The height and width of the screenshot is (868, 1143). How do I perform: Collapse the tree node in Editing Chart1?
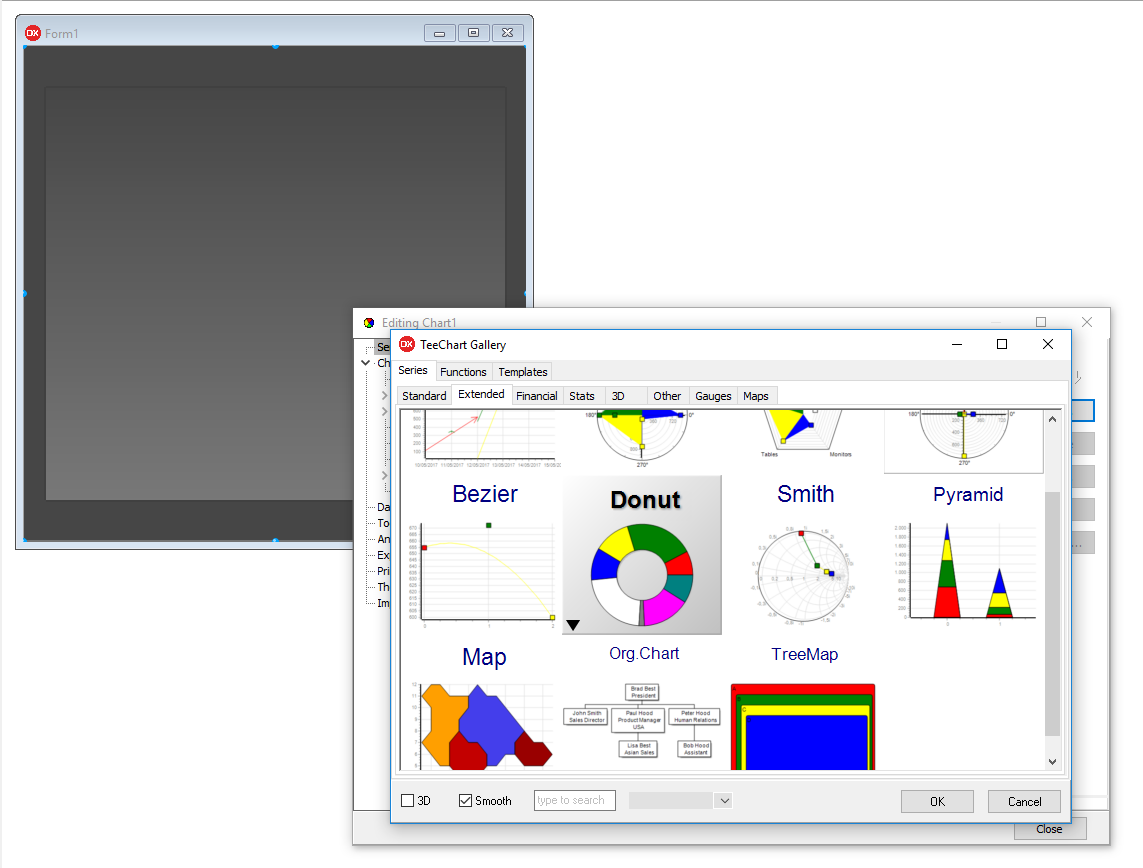tap(366, 364)
